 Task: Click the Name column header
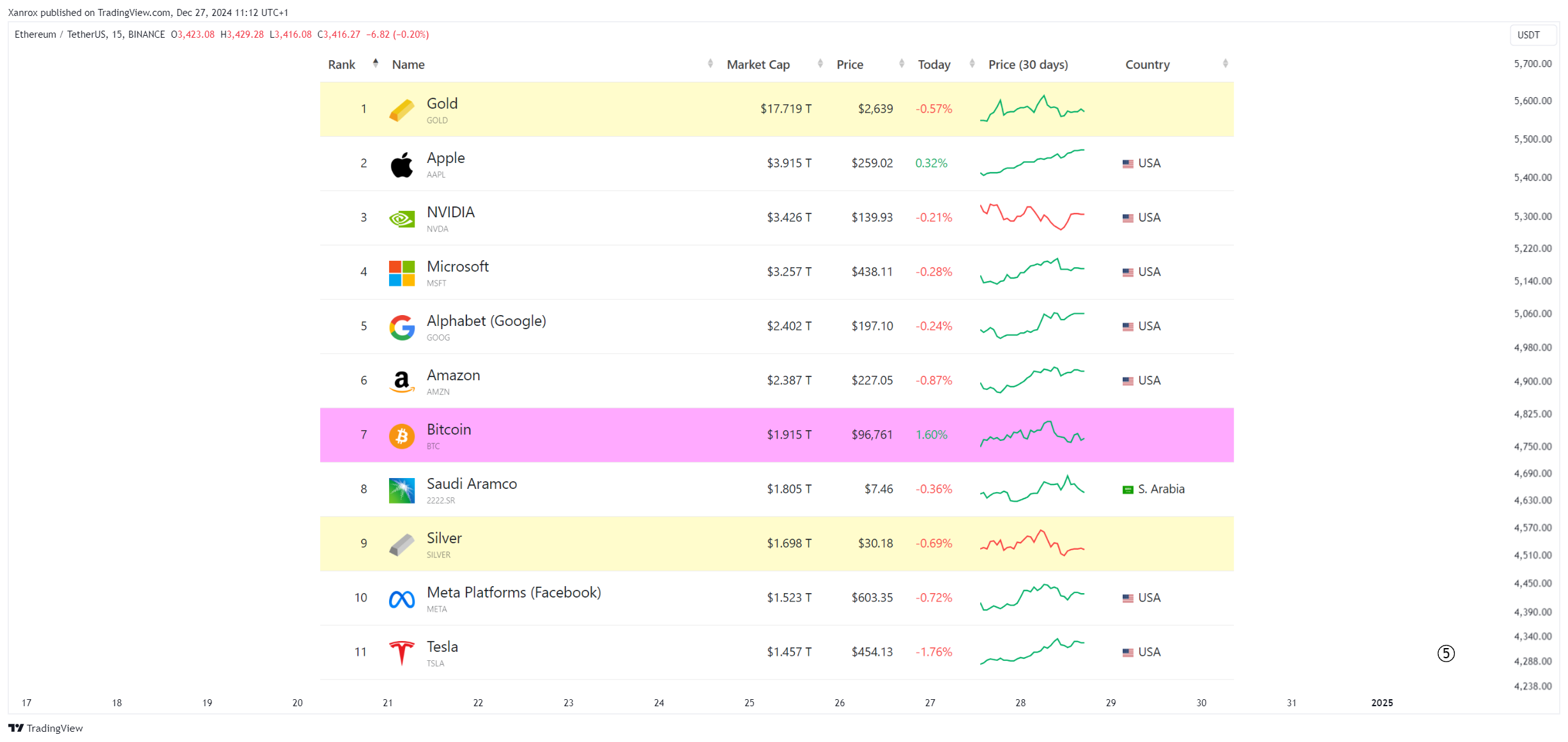[408, 65]
